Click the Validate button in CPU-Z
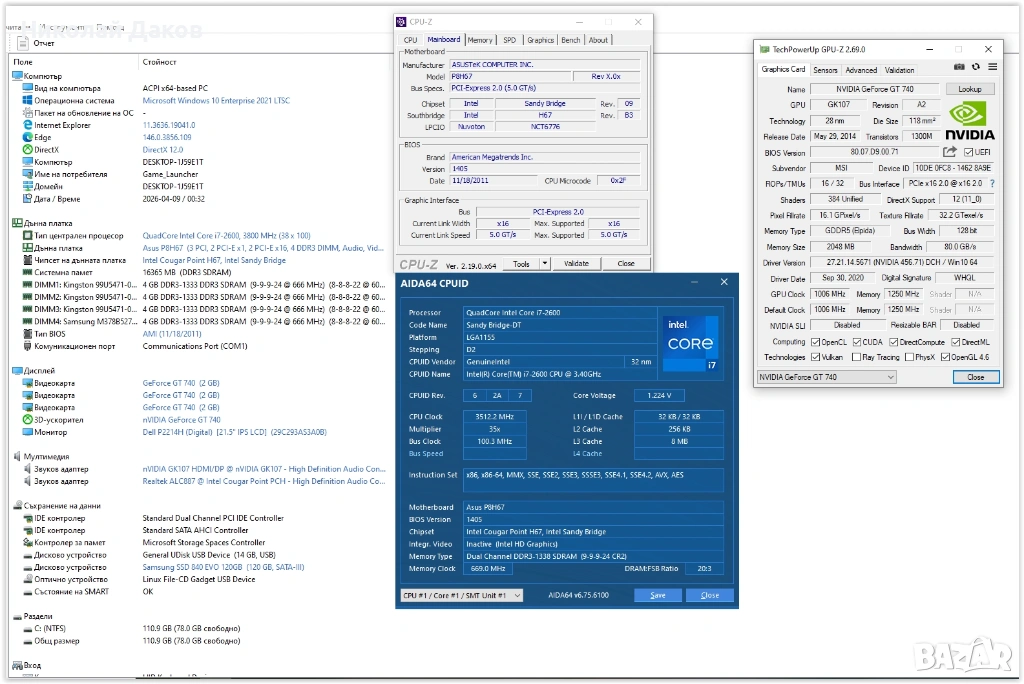Viewport: 1024px width, 684px height. (576, 264)
